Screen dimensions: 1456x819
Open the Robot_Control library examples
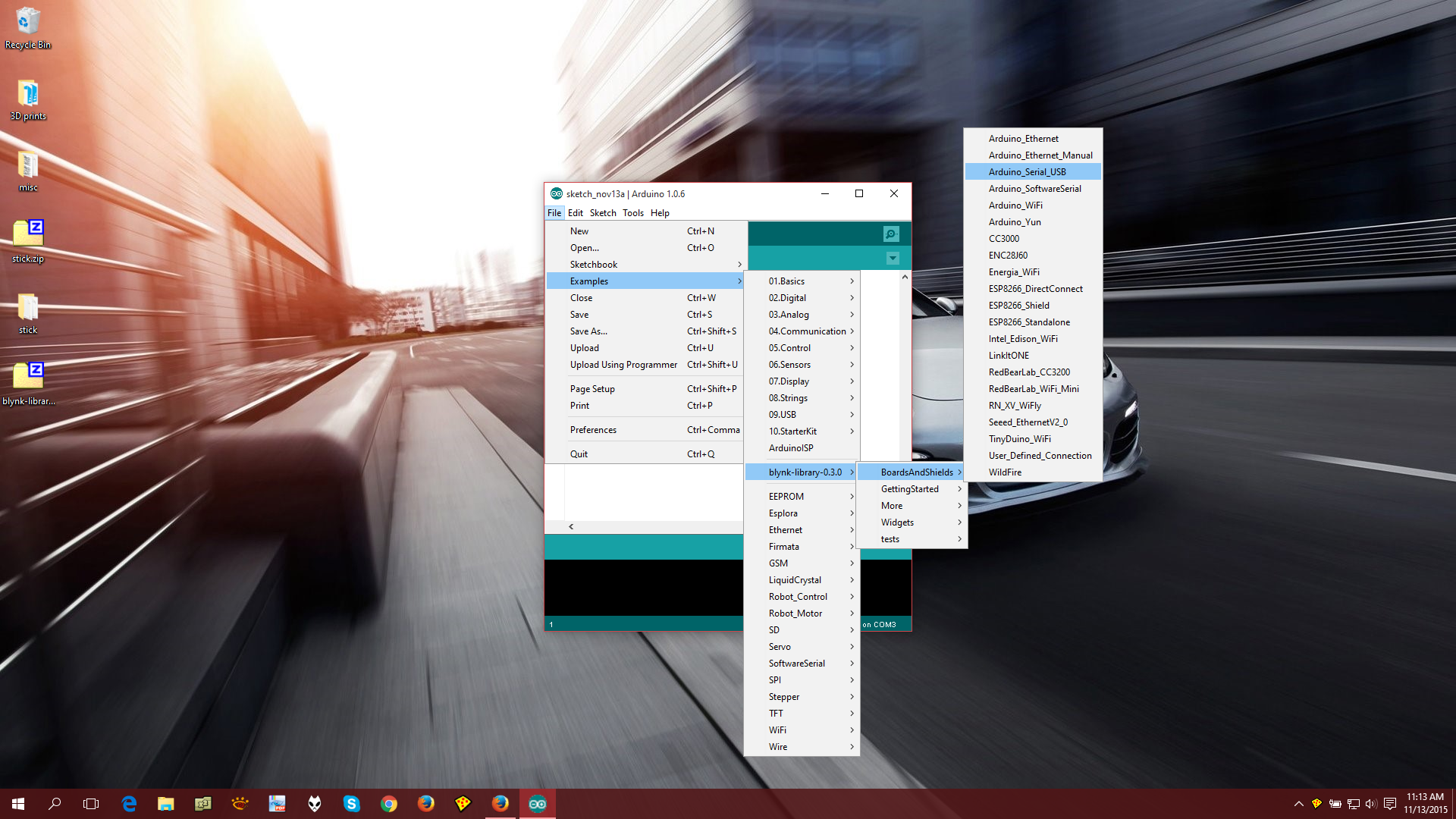pyautogui.click(x=802, y=597)
